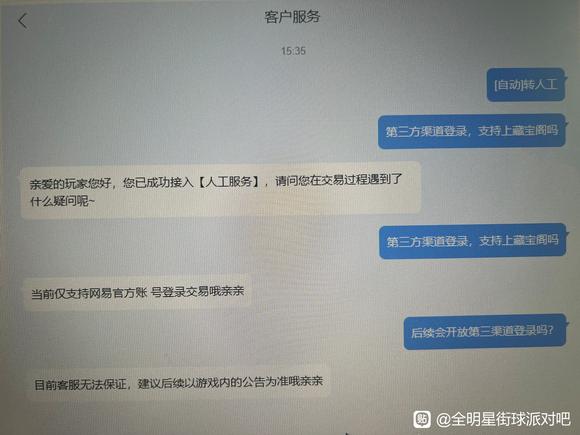
Task: Tap the 什么疑问呢~ line of the greeting
Action: click(x=63, y=201)
